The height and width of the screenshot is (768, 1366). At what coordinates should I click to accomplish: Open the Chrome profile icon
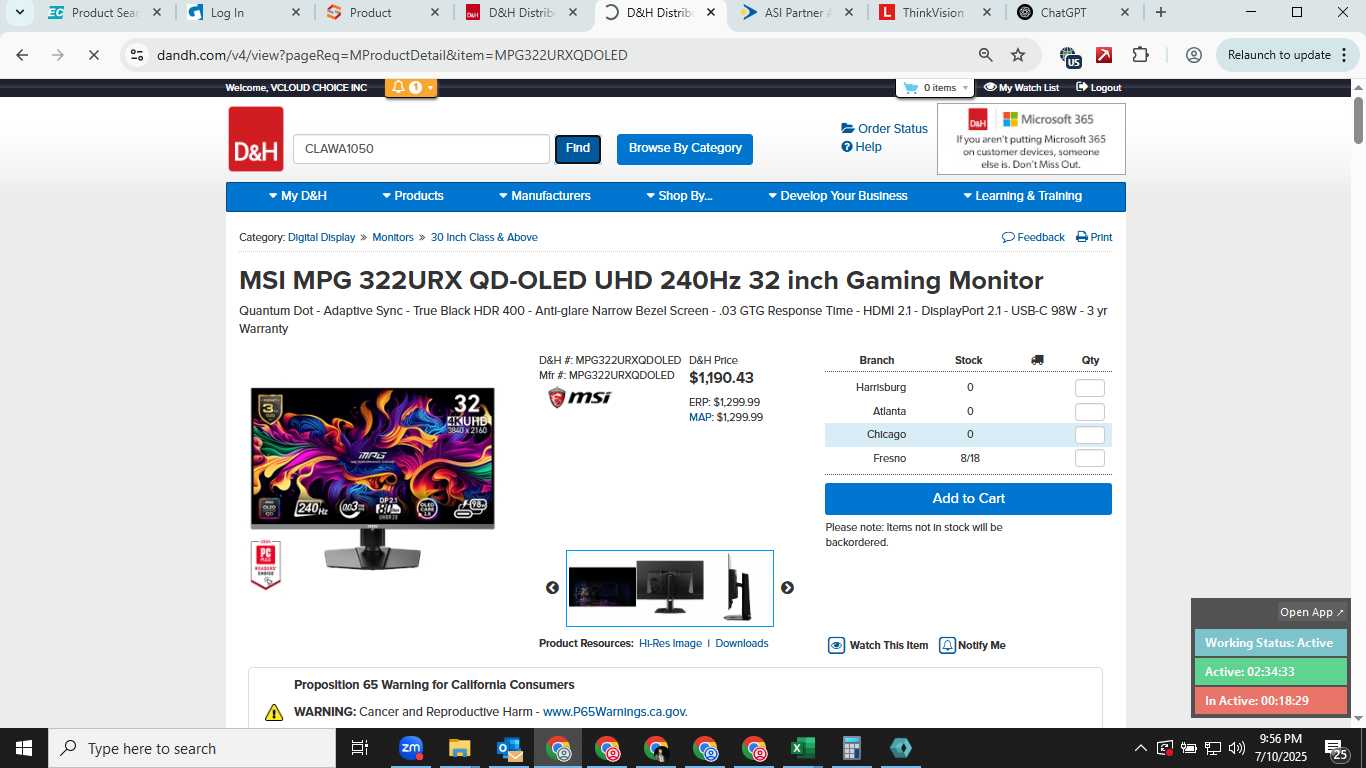point(1193,55)
